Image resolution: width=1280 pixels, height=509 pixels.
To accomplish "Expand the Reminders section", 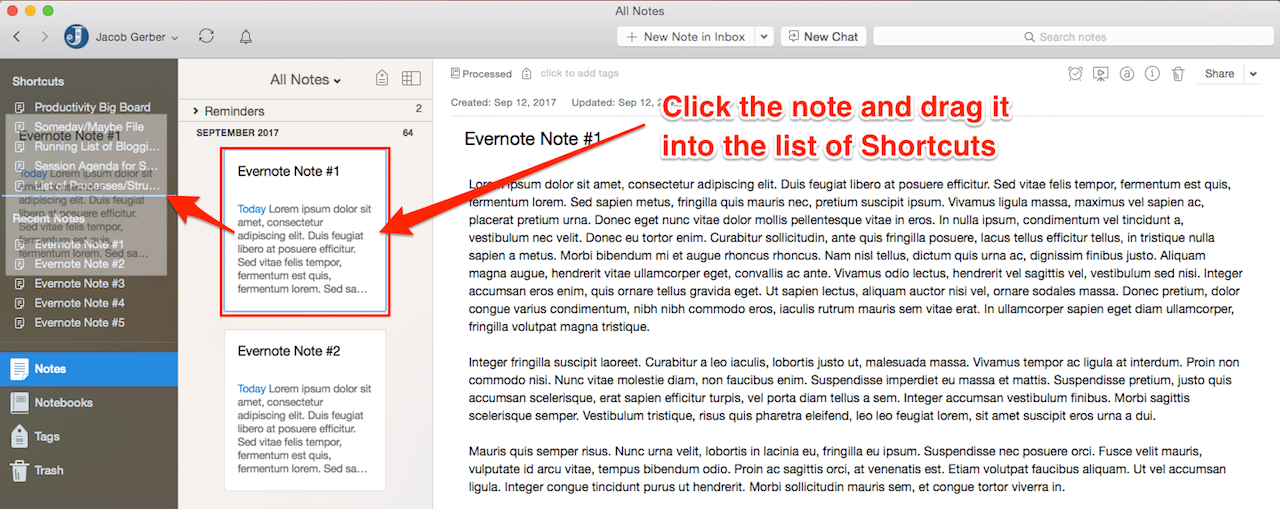I will coord(197,111).
